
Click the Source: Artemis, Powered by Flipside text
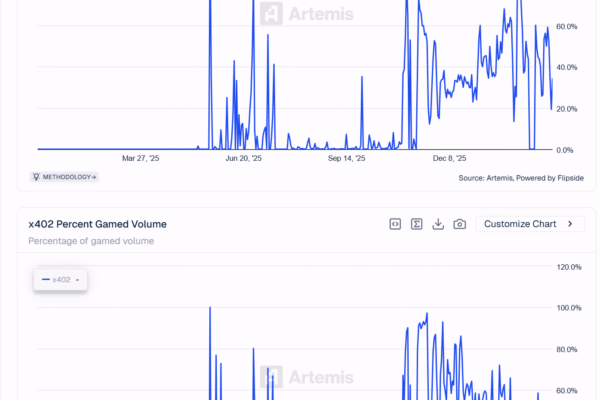pos(506,178)
